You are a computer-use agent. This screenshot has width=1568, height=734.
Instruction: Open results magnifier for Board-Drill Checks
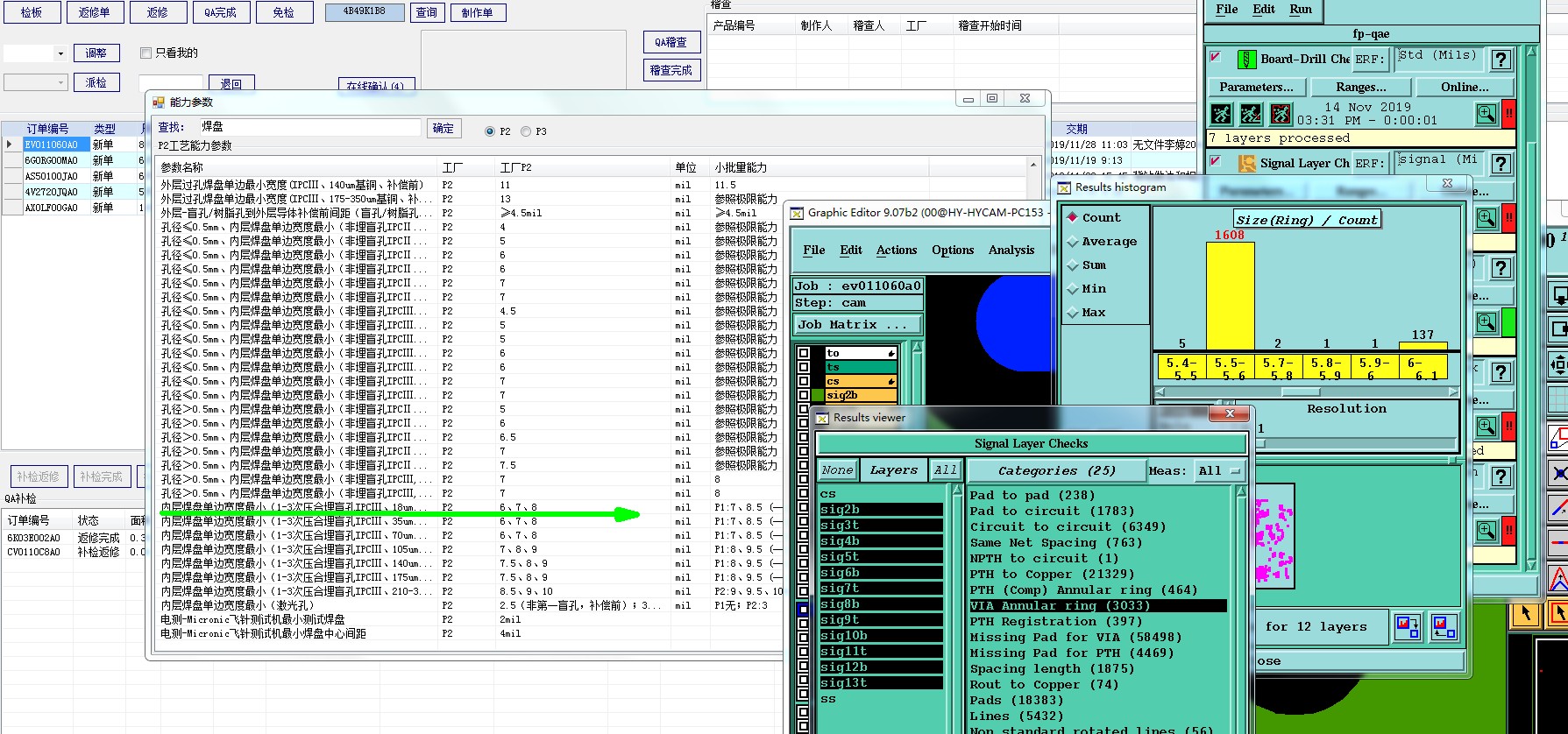click(x=1486, y=114)
